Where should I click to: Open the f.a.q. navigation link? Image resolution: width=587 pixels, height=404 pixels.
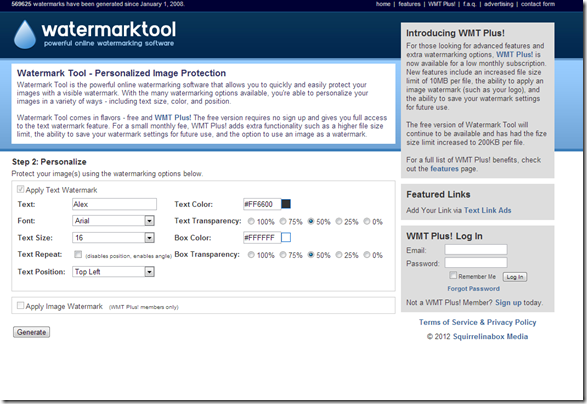(469, 4)
